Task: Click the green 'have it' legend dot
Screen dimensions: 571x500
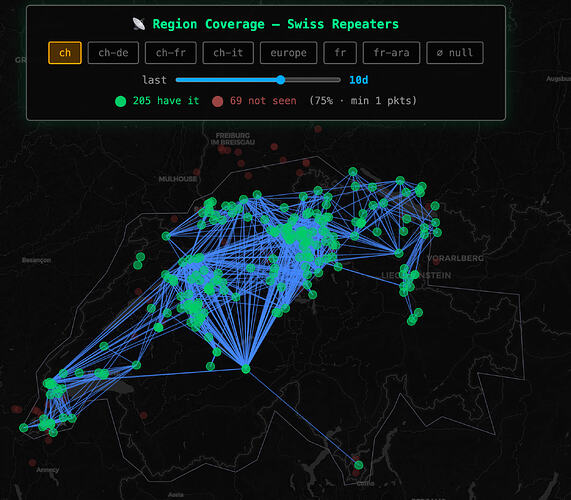Action: [x=121, y=101]
